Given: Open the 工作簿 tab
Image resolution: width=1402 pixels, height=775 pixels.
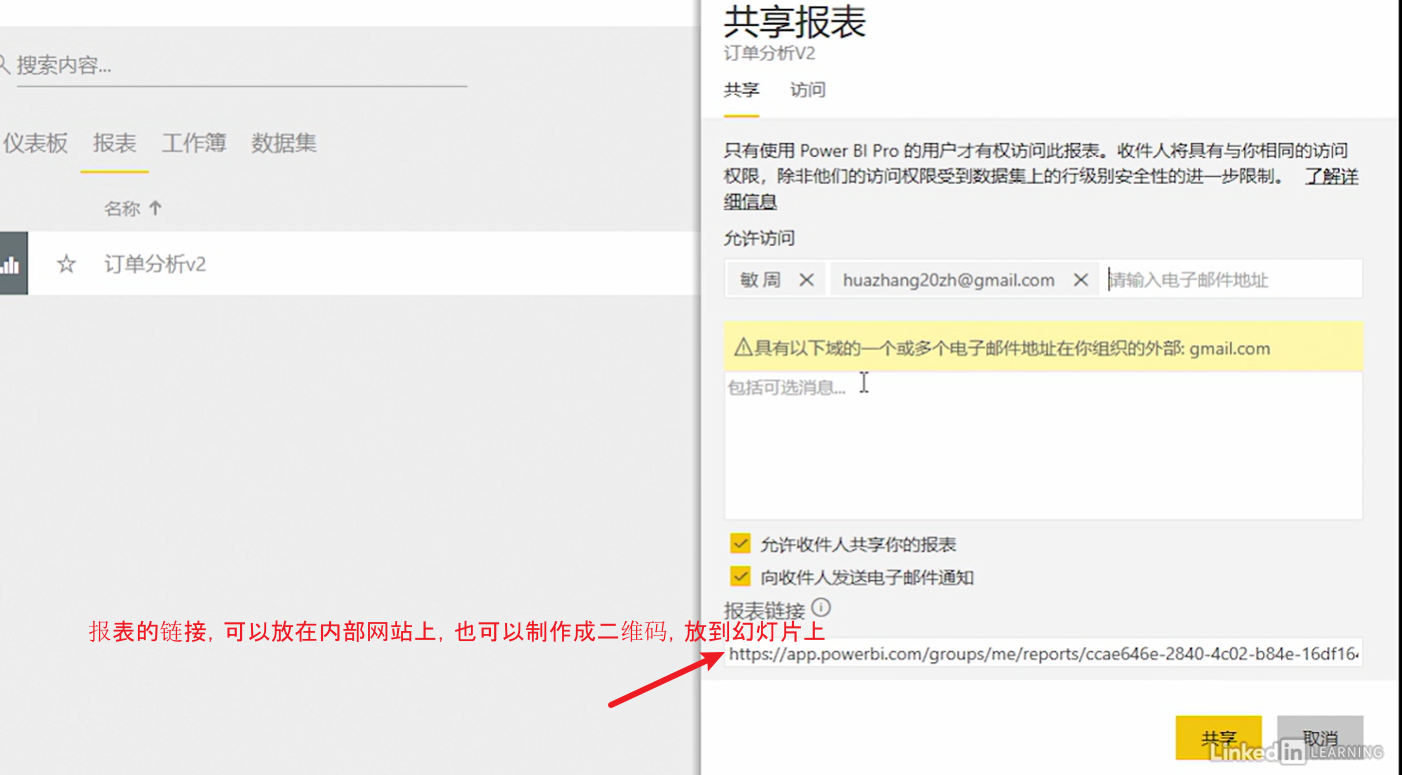Looking at the screenshot, I should [x=194, y=143].
